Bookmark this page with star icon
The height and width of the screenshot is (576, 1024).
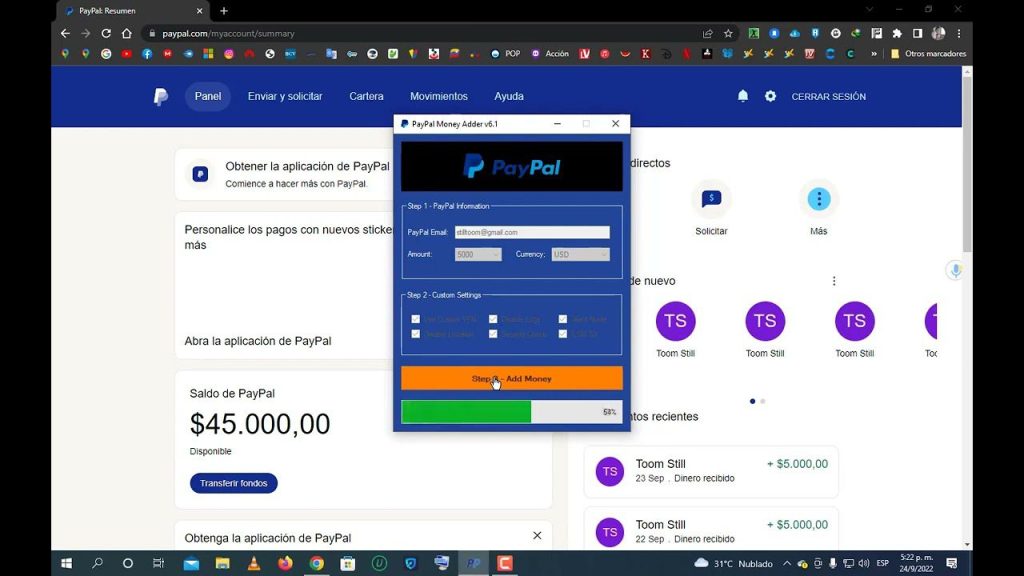point(728,33)
